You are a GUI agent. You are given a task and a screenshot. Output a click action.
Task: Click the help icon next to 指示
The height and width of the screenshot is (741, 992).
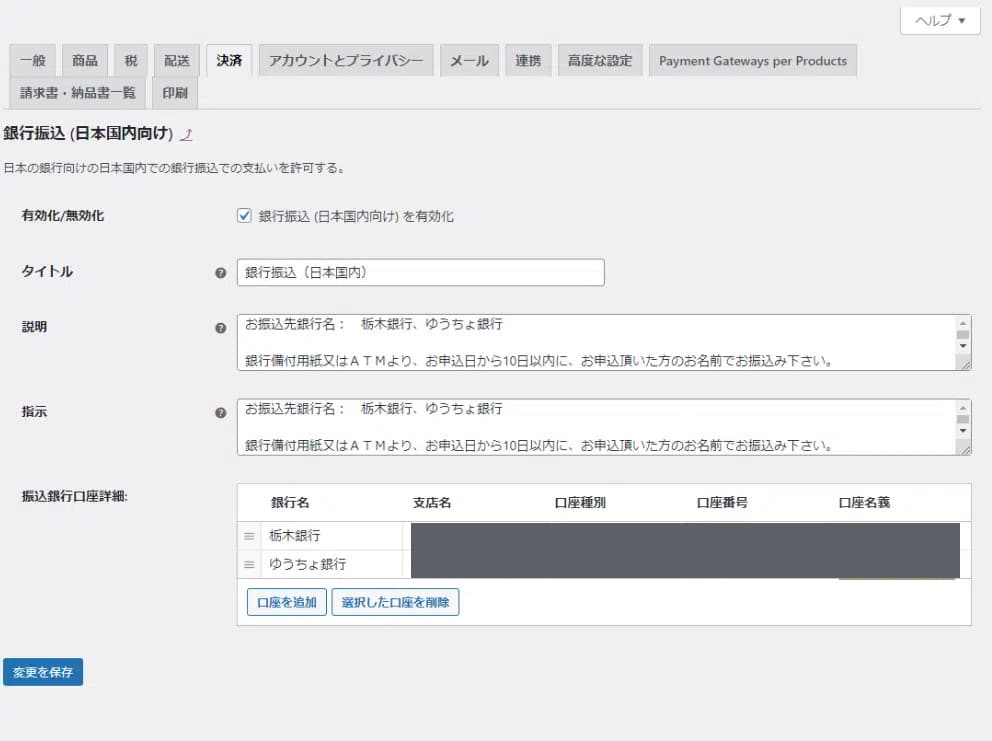pyautogui.click(x=220, y=412)
